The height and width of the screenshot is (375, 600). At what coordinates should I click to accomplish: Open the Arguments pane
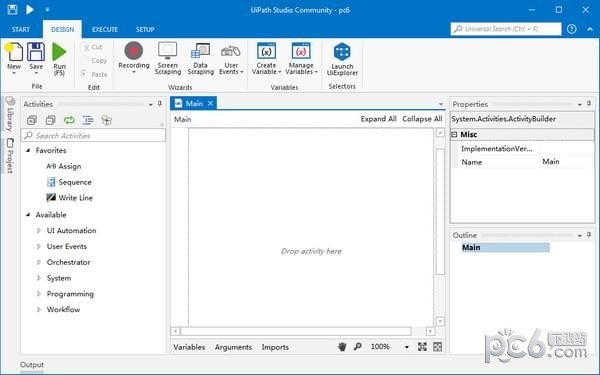tap(233, 347)
